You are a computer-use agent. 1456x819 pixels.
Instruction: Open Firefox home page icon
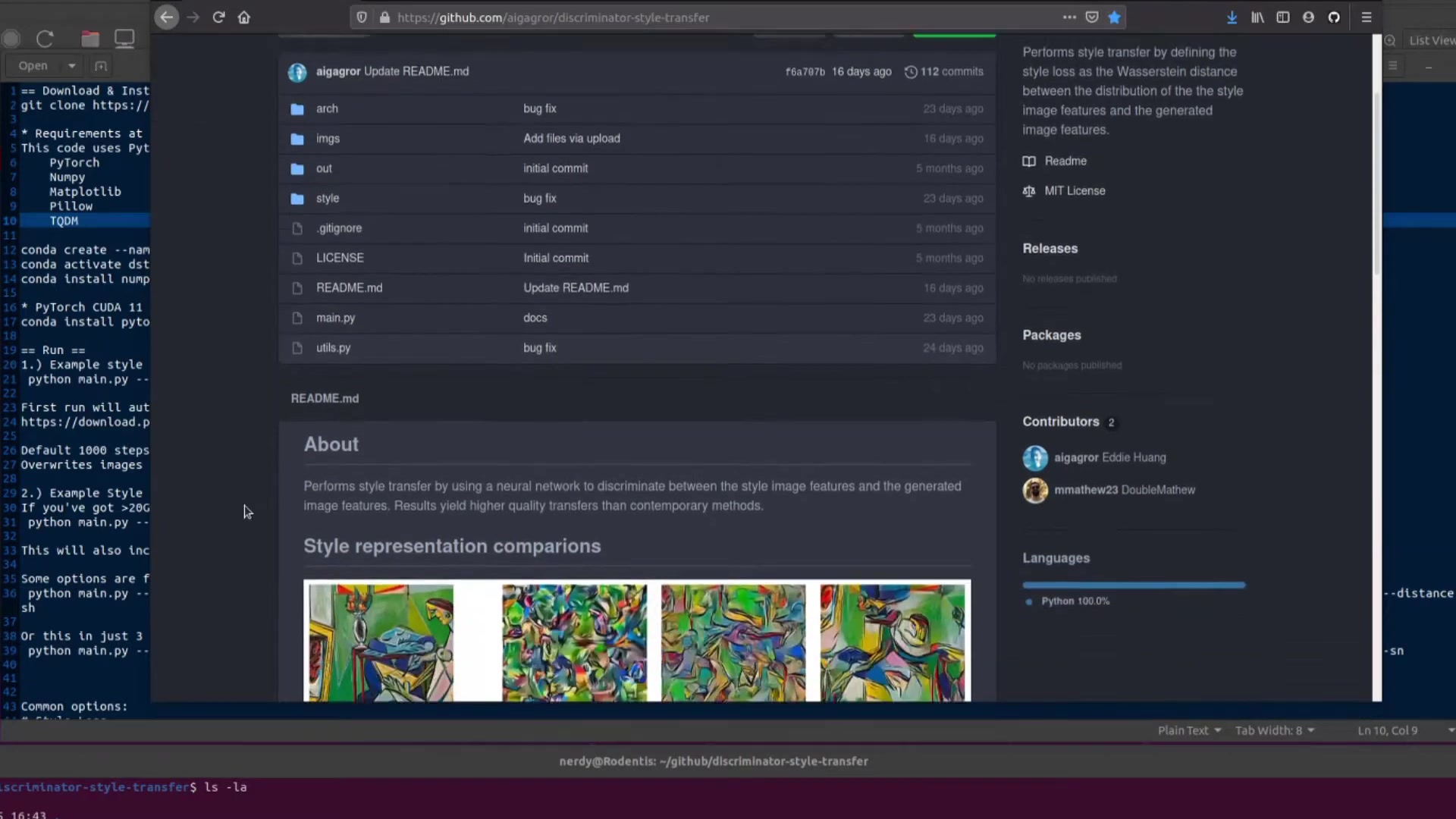point(243,17)
